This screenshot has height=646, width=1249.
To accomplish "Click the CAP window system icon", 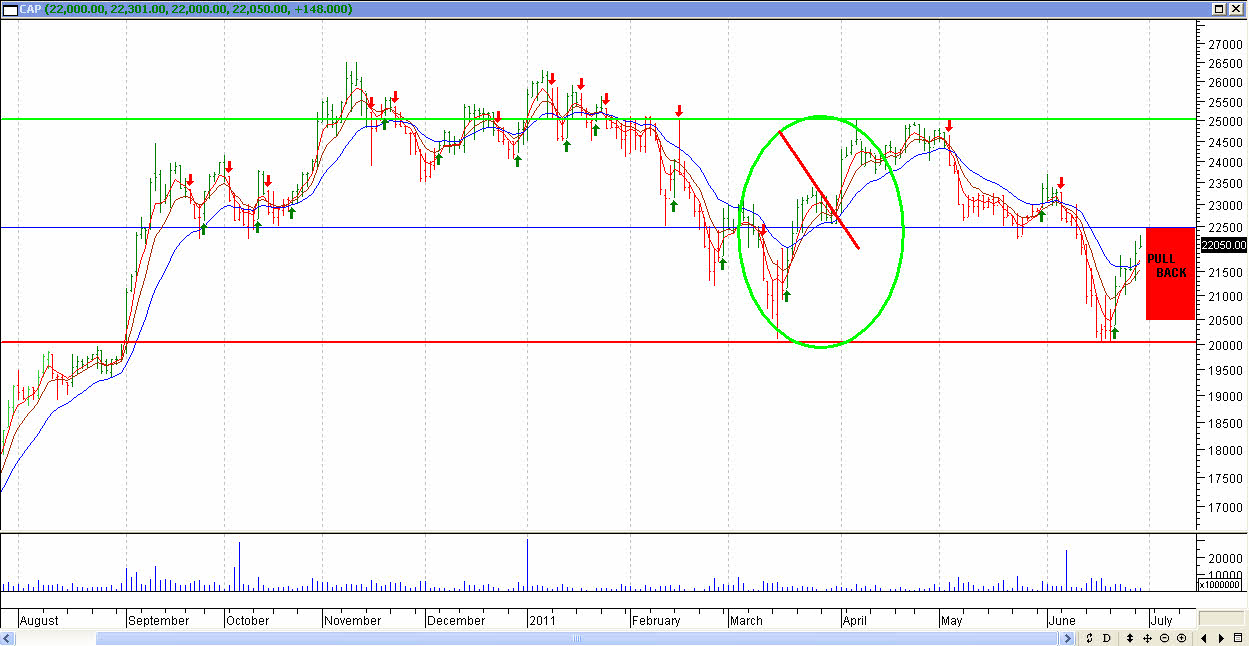I will (10, 9).
